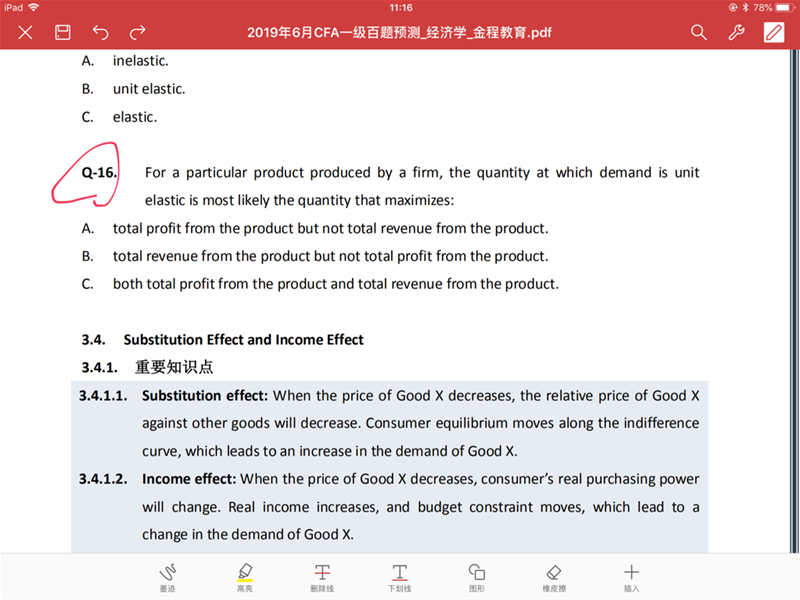Select the eraser (橡皮擦) tool
800x600 pixels.
point(554,577)
